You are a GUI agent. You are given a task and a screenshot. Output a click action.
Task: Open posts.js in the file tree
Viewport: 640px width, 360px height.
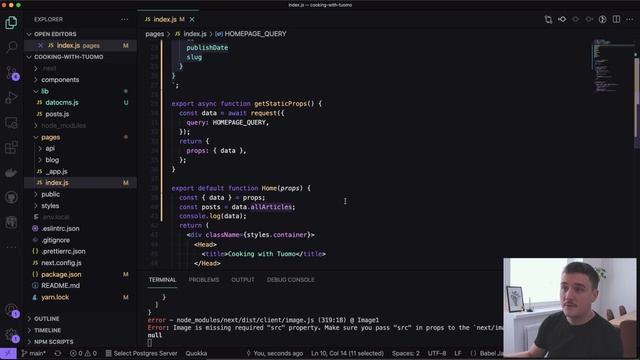[80, 114]
